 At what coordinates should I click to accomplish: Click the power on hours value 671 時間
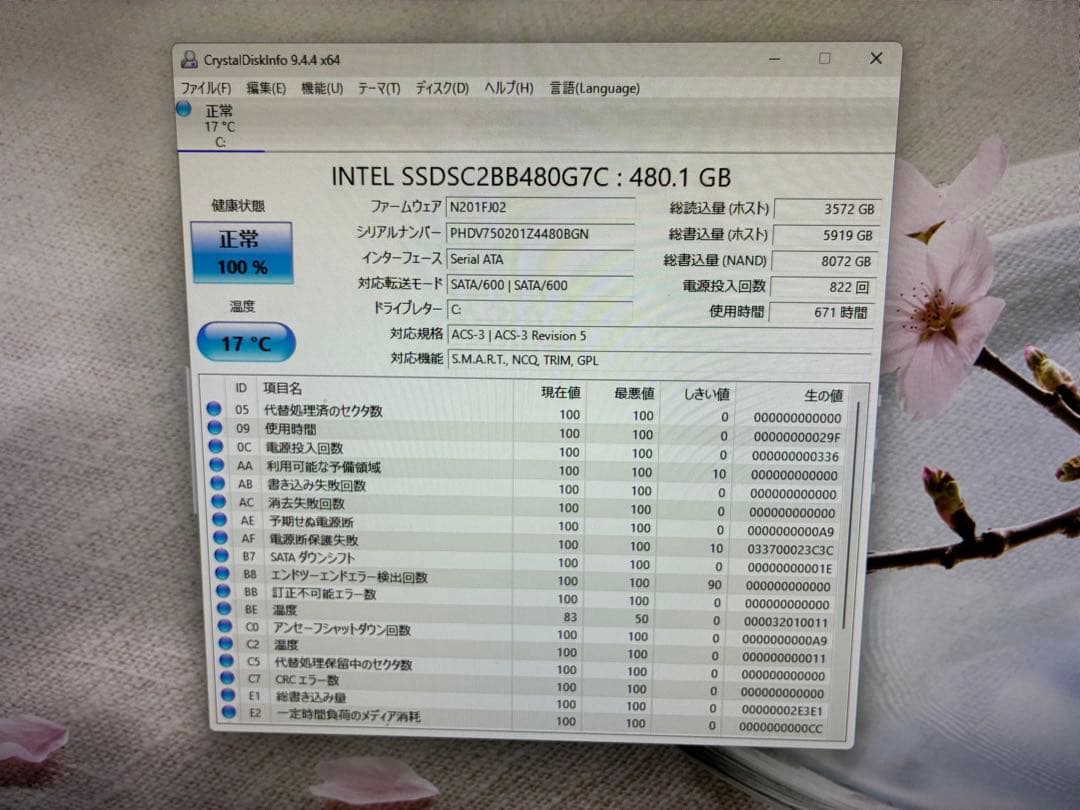tap(822, 312)
